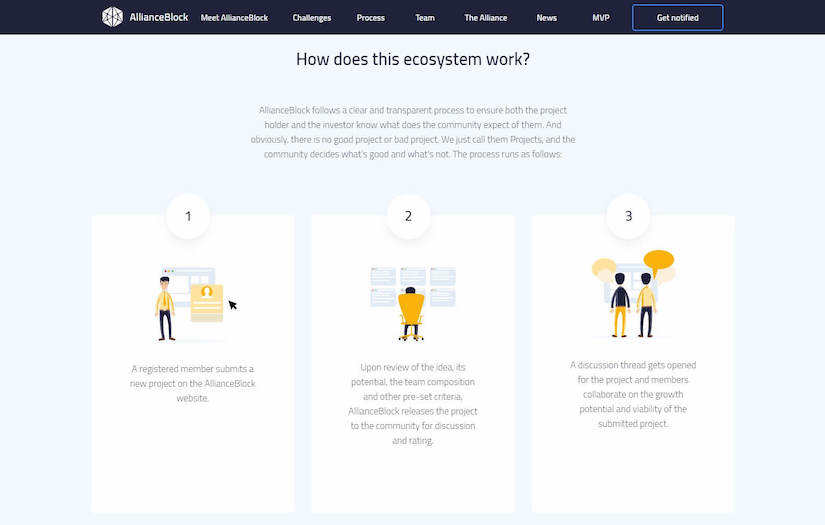This screenshot has width=825, height=525.
Task: Open The Alliance nav item
Action: tap(486, 18)
